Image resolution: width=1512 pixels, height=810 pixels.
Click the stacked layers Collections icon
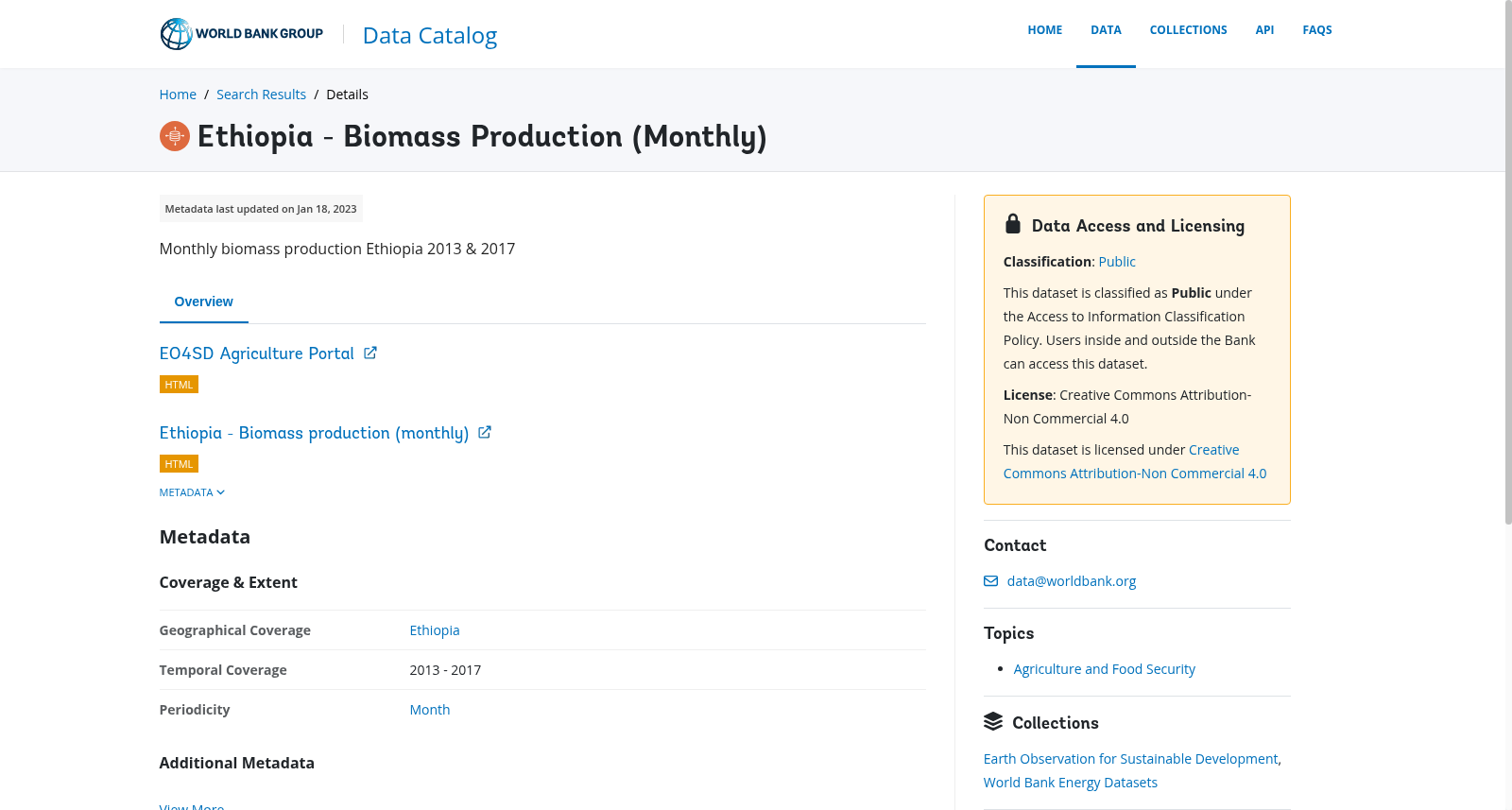993,721
